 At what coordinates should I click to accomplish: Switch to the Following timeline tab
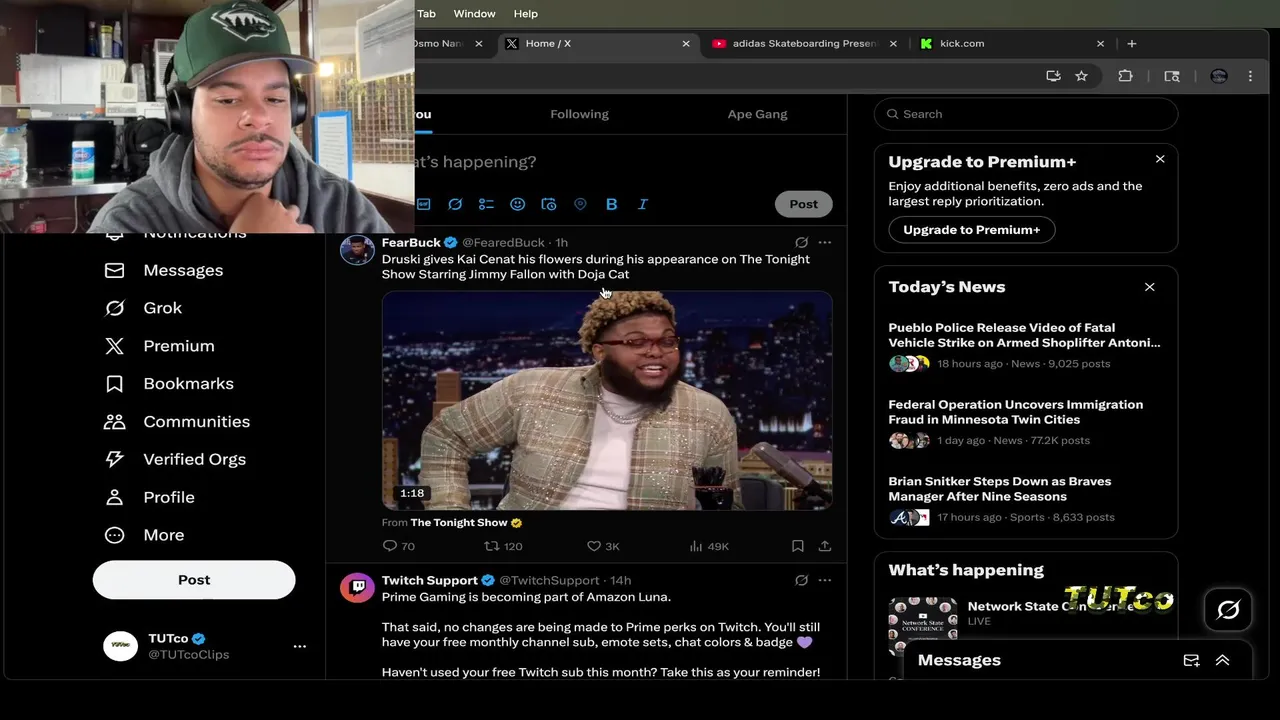pyautogui.click(x=579, y=114)
